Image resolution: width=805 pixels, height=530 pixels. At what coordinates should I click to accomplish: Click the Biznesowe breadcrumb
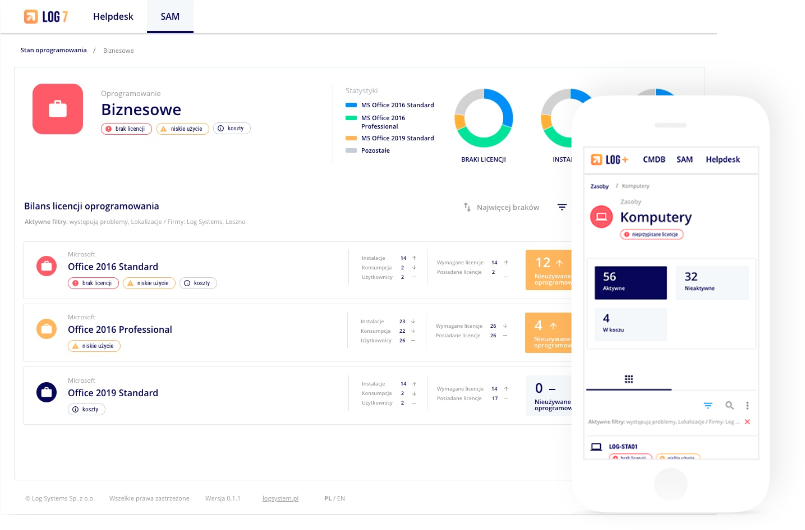(119, 50)
